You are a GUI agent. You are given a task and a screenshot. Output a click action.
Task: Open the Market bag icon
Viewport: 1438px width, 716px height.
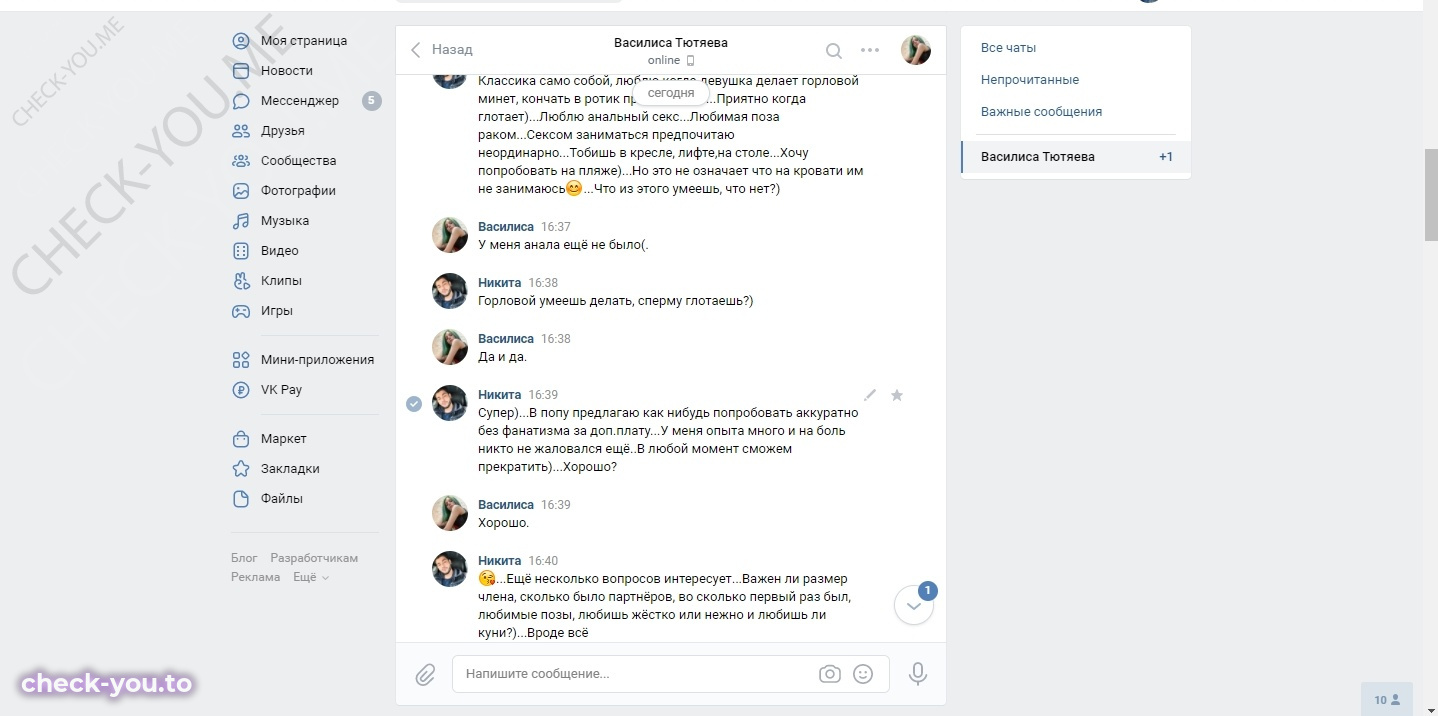click(241, 439)
